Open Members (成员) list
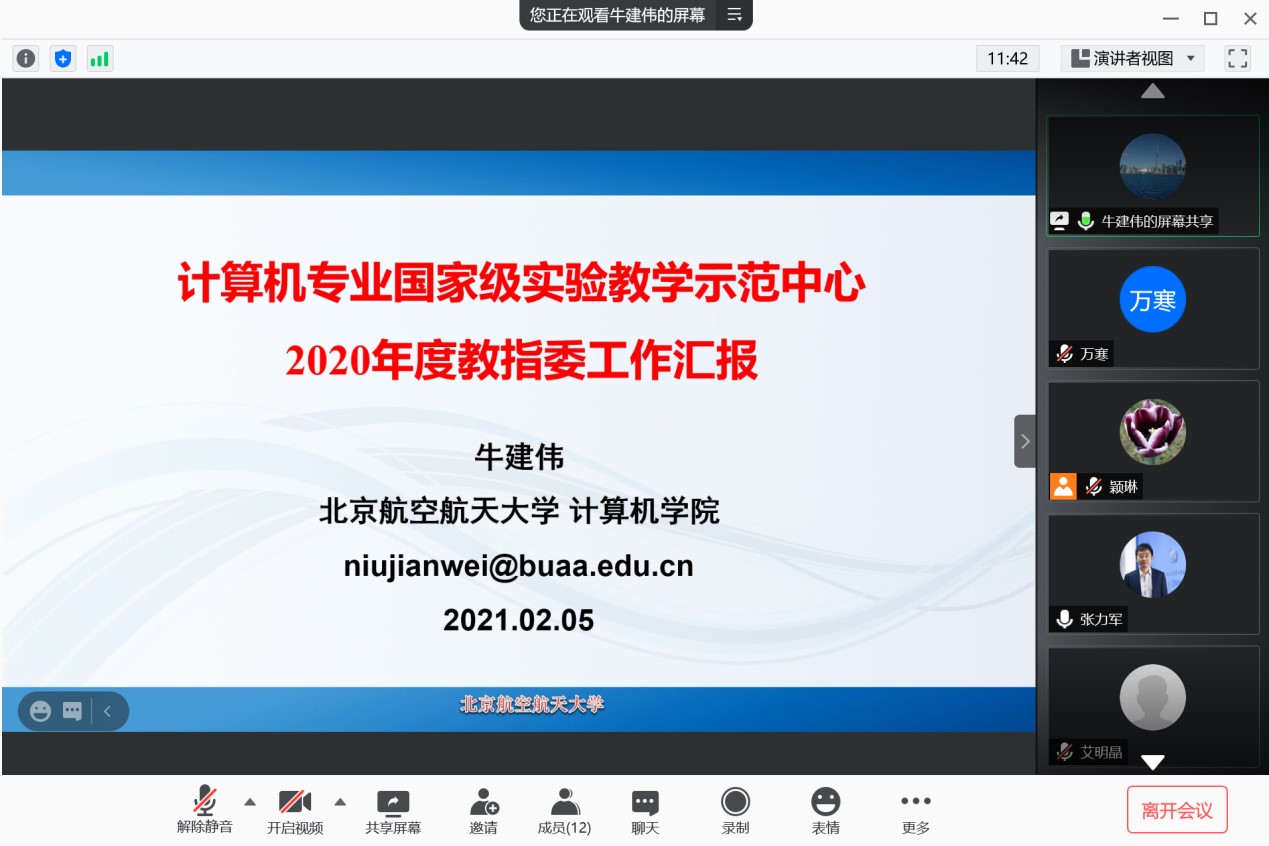Viewport: 1269px width, 846px height. [565, 811]
